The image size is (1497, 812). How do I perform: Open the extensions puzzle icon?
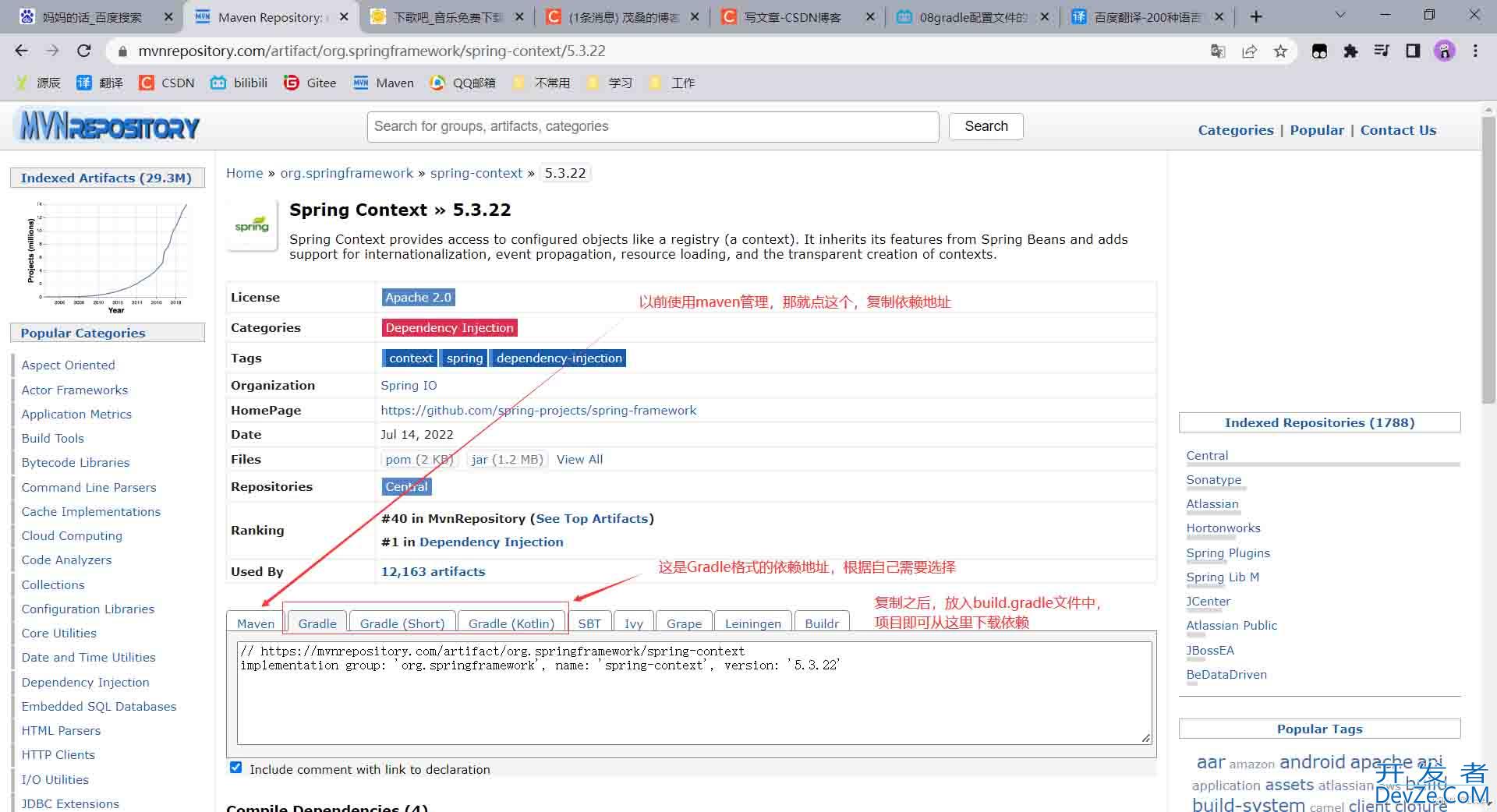(1350, 51)
